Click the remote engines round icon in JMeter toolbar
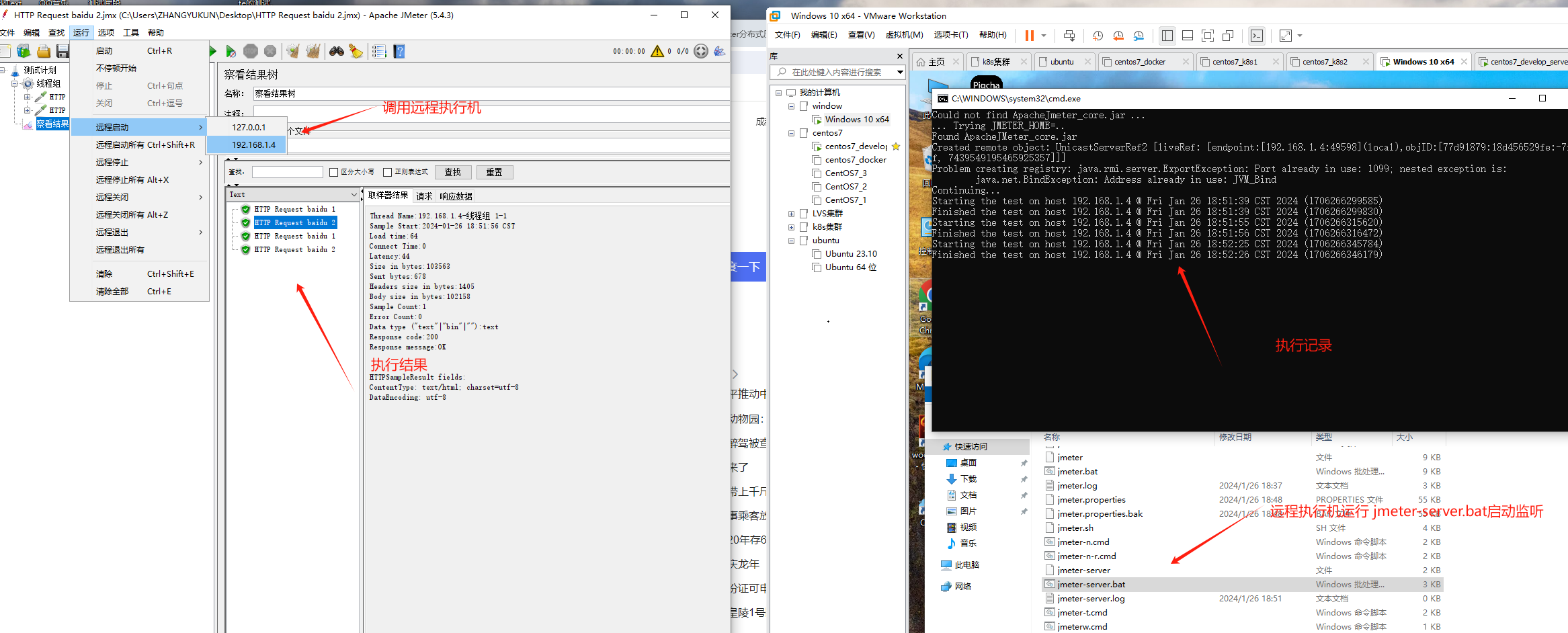The height and width of the screenshot is (633, 1568). [701, 51]
